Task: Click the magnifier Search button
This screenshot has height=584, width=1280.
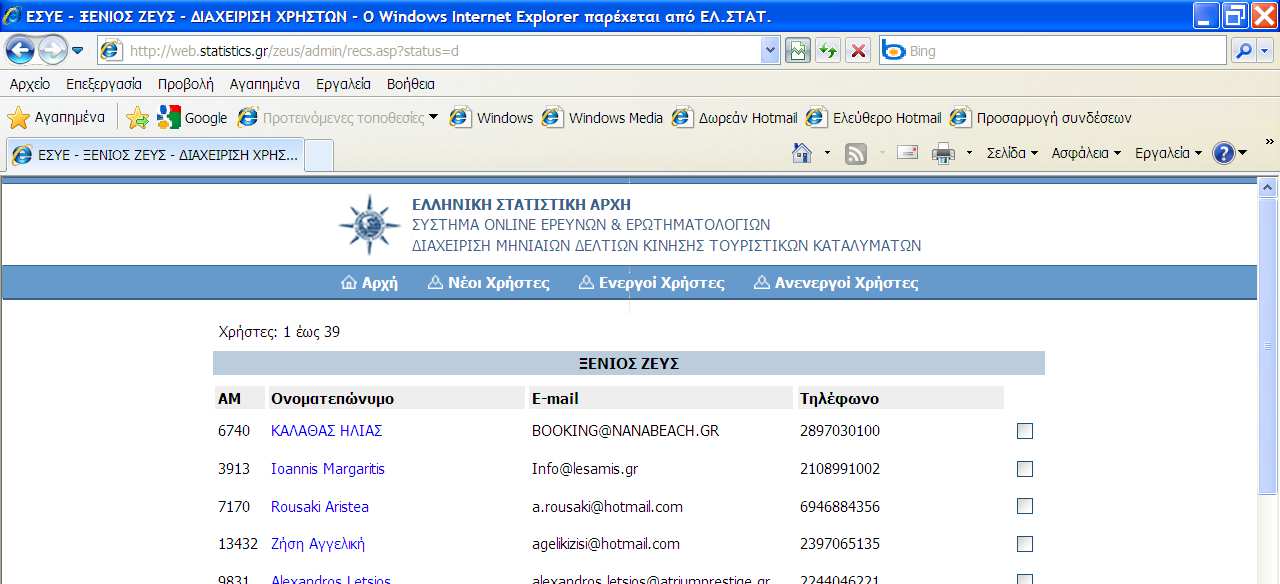Action: point(1243,50)
